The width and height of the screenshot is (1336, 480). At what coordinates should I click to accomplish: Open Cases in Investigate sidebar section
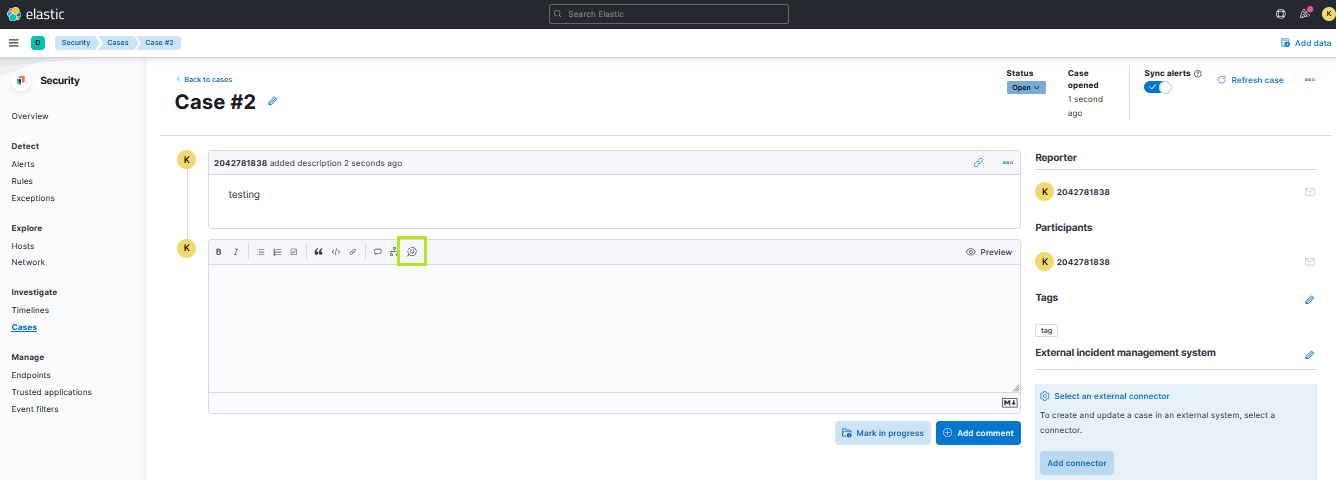(x=24, y=327)
